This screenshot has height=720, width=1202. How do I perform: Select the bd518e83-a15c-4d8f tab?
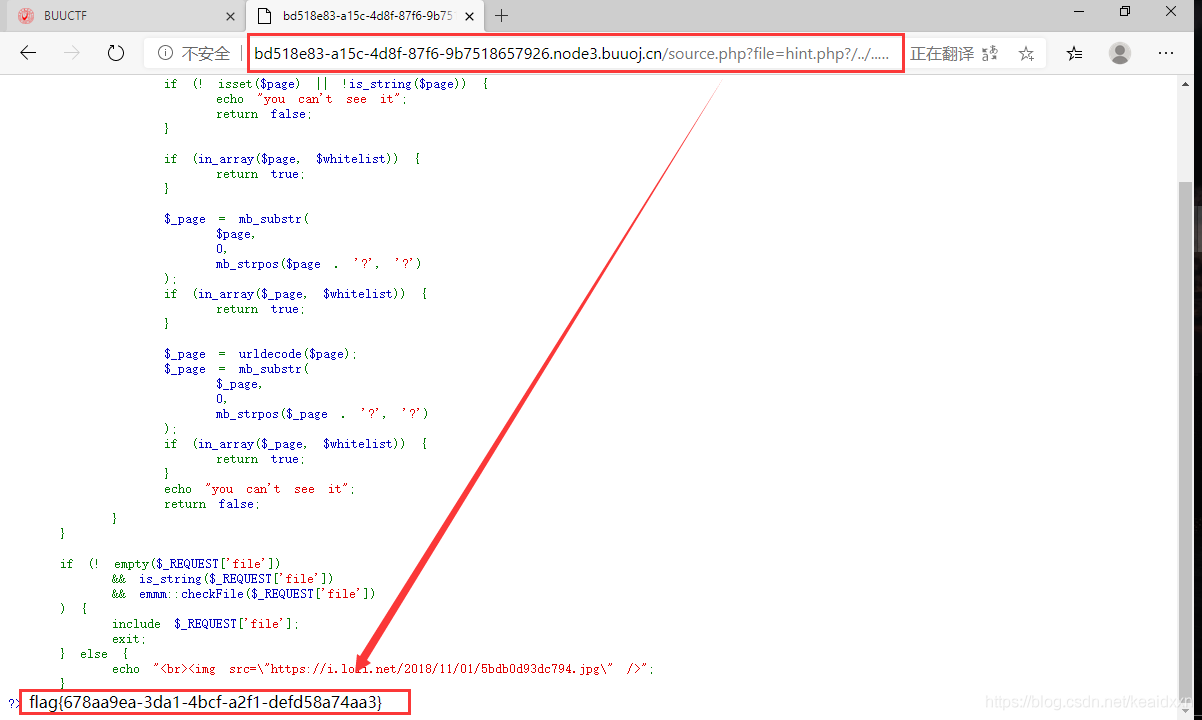(365, 16)
